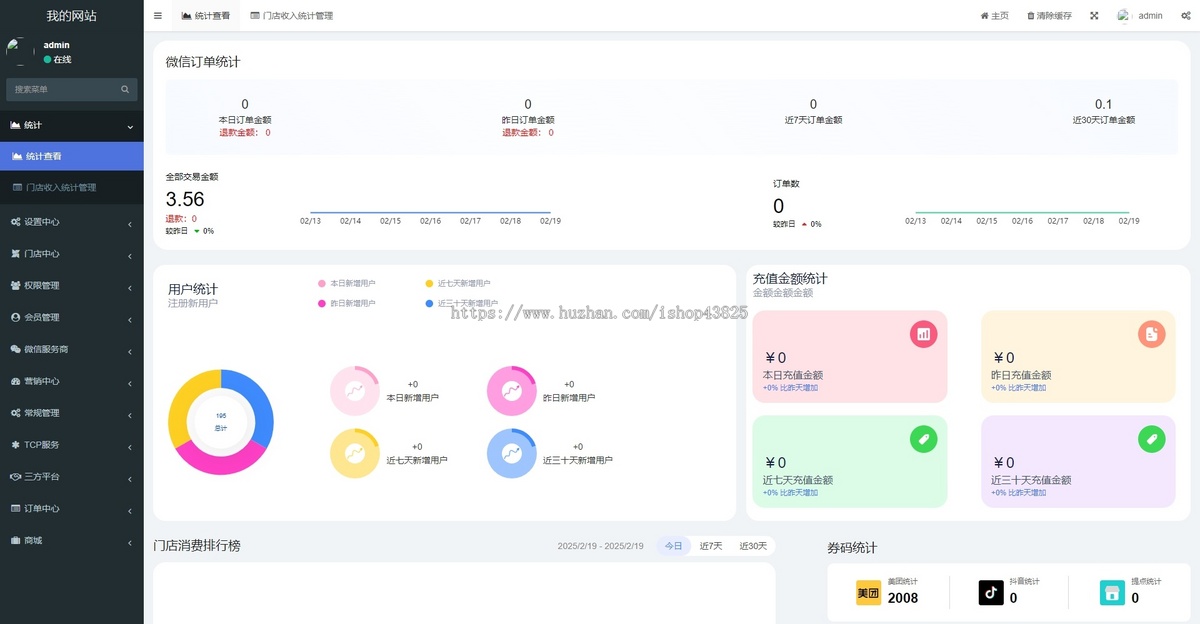Click the 昨日订单金额 label
This screenshot has width=1200, height=624.
[528, 120]
